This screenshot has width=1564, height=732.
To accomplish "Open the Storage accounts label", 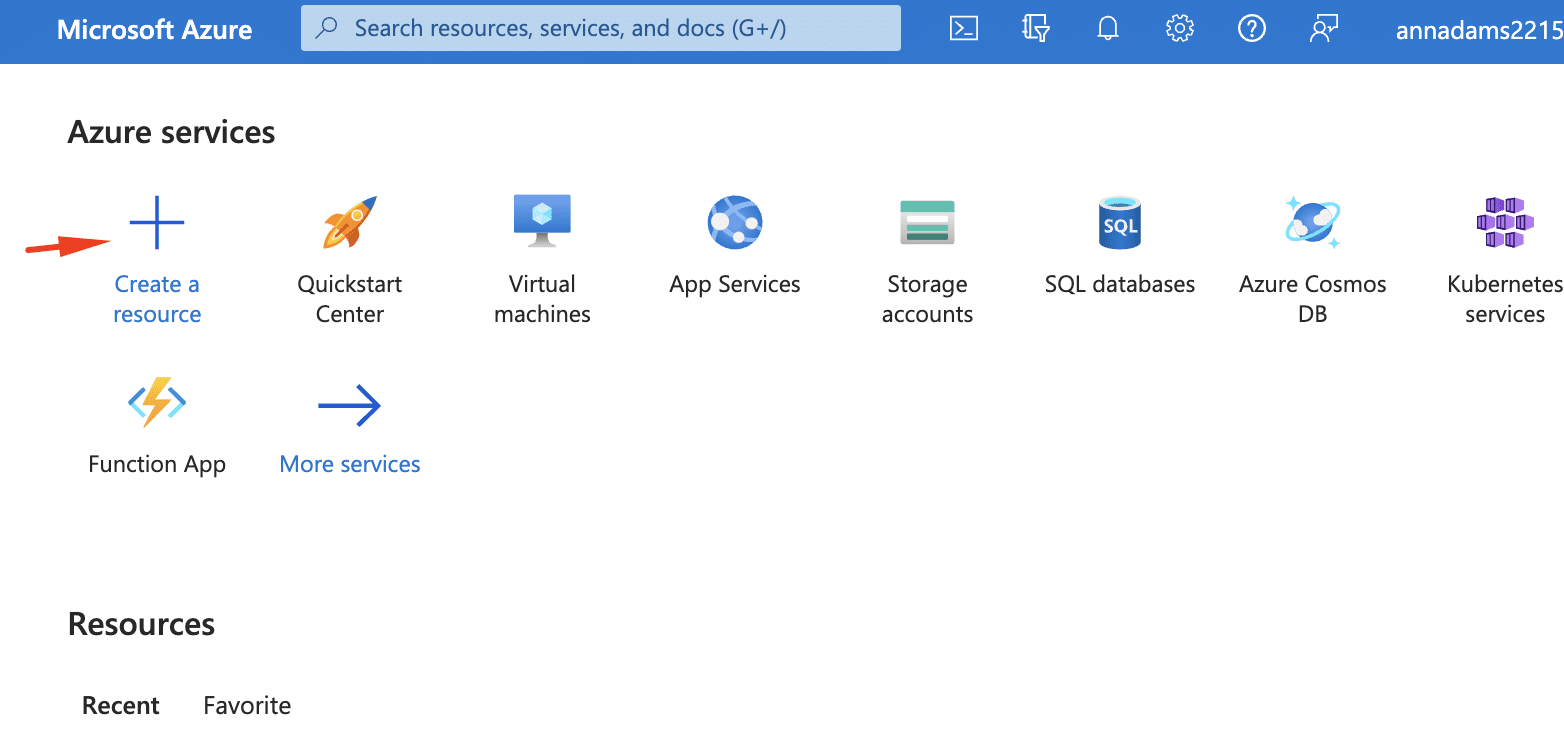I will pyautogui.click(x=927, y=299).
